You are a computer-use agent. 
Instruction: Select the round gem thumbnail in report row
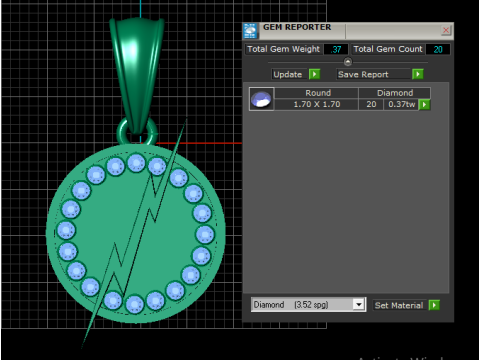pyautogui.click(x=261, y=99)
